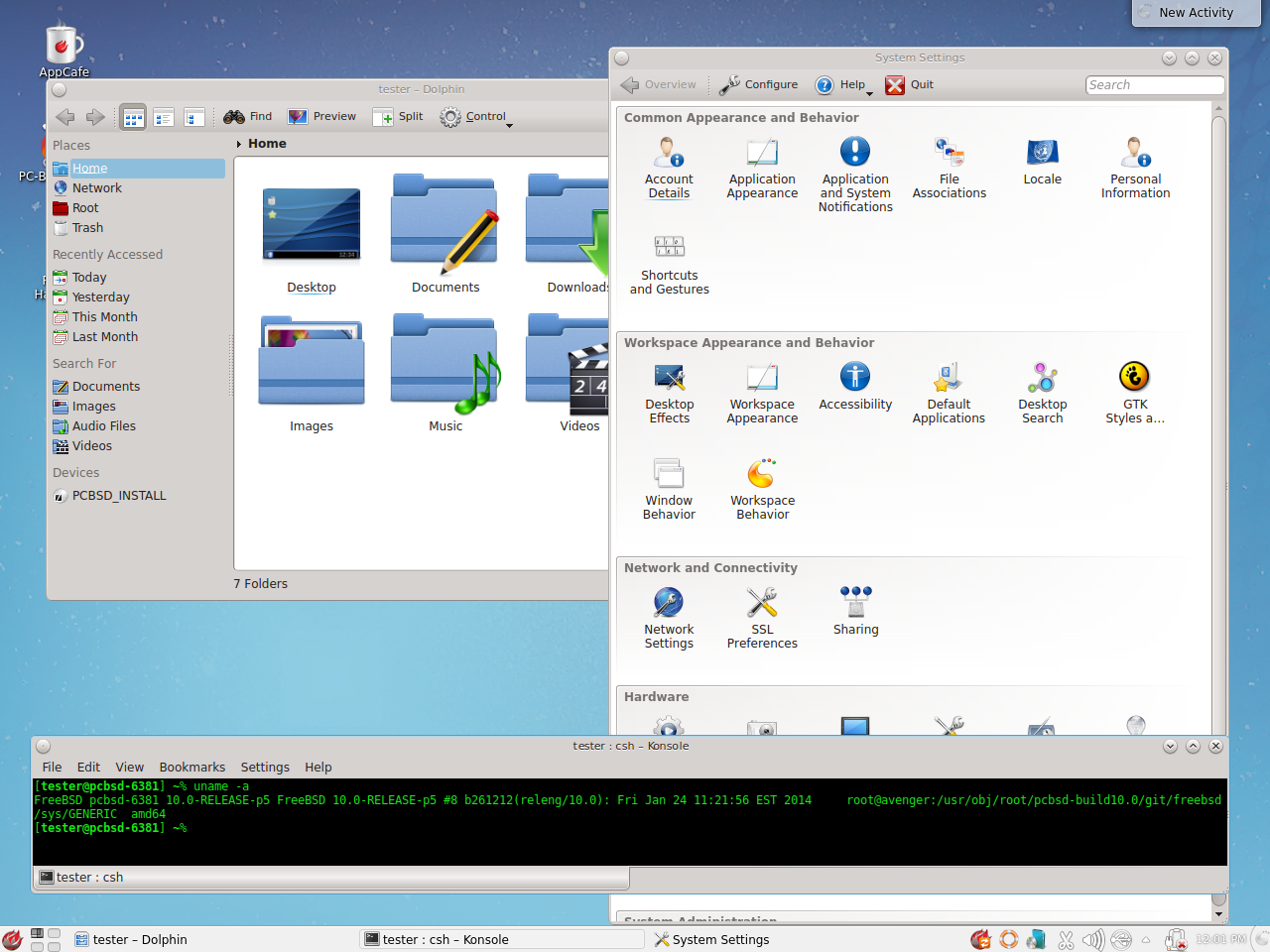Select PCBSD_INSTALL under Devices

(x=139, y=496)
